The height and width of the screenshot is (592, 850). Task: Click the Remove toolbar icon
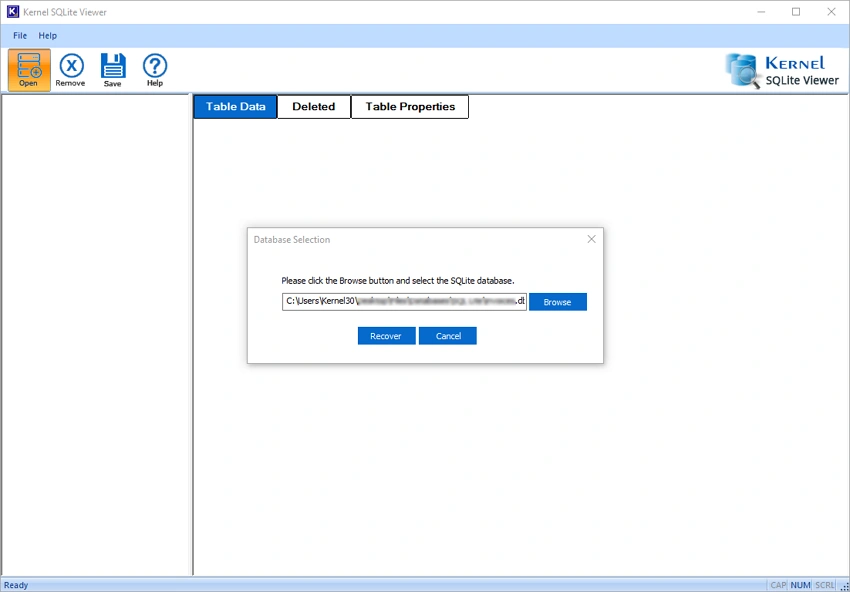(70, 70)
